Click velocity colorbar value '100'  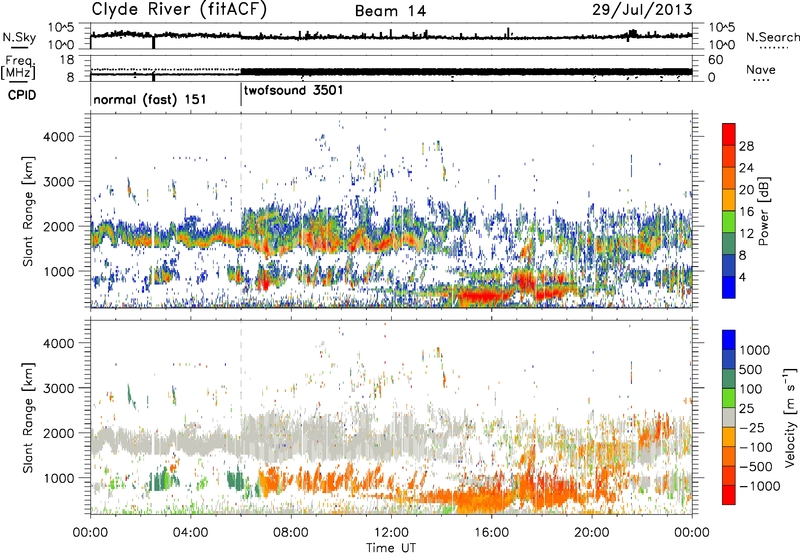(x=751, y=389)
